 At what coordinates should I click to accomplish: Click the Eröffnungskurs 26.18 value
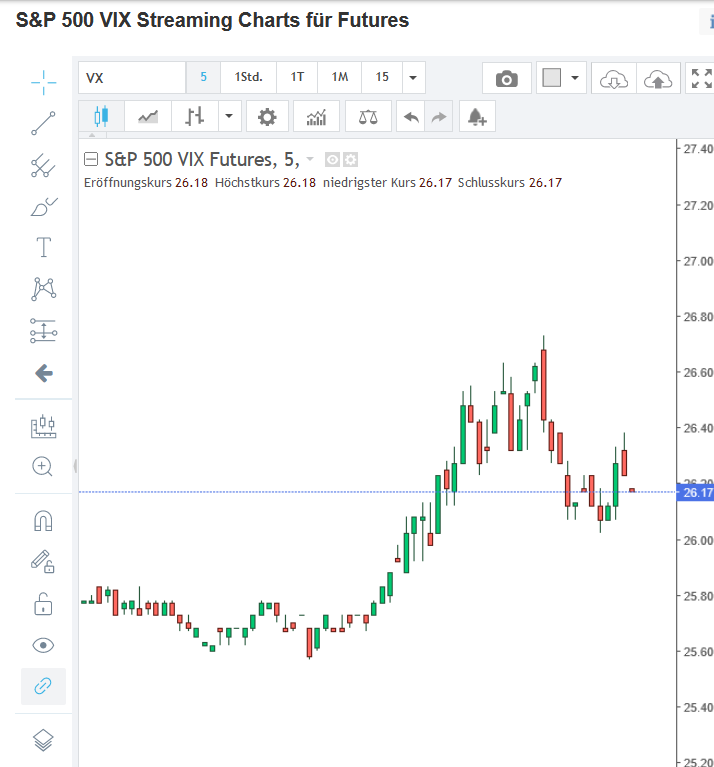pyautogui.click(x=191, y=182)
